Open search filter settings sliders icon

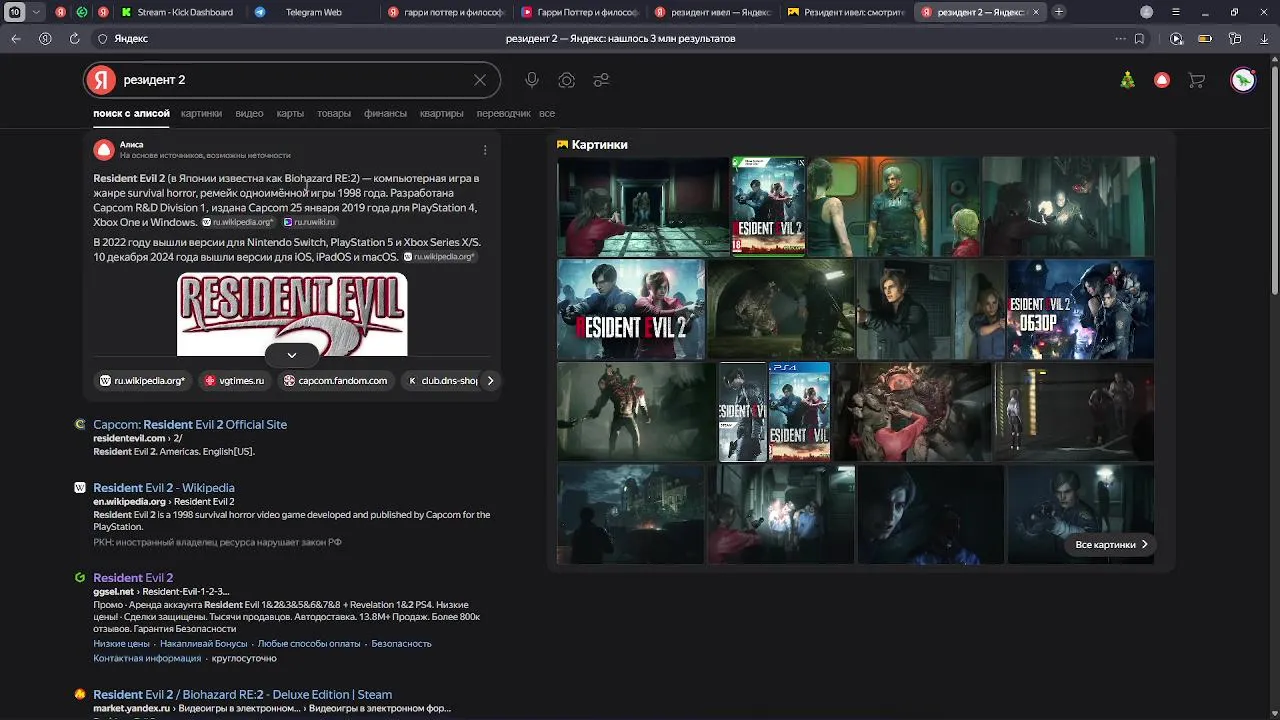coord(601,80)
